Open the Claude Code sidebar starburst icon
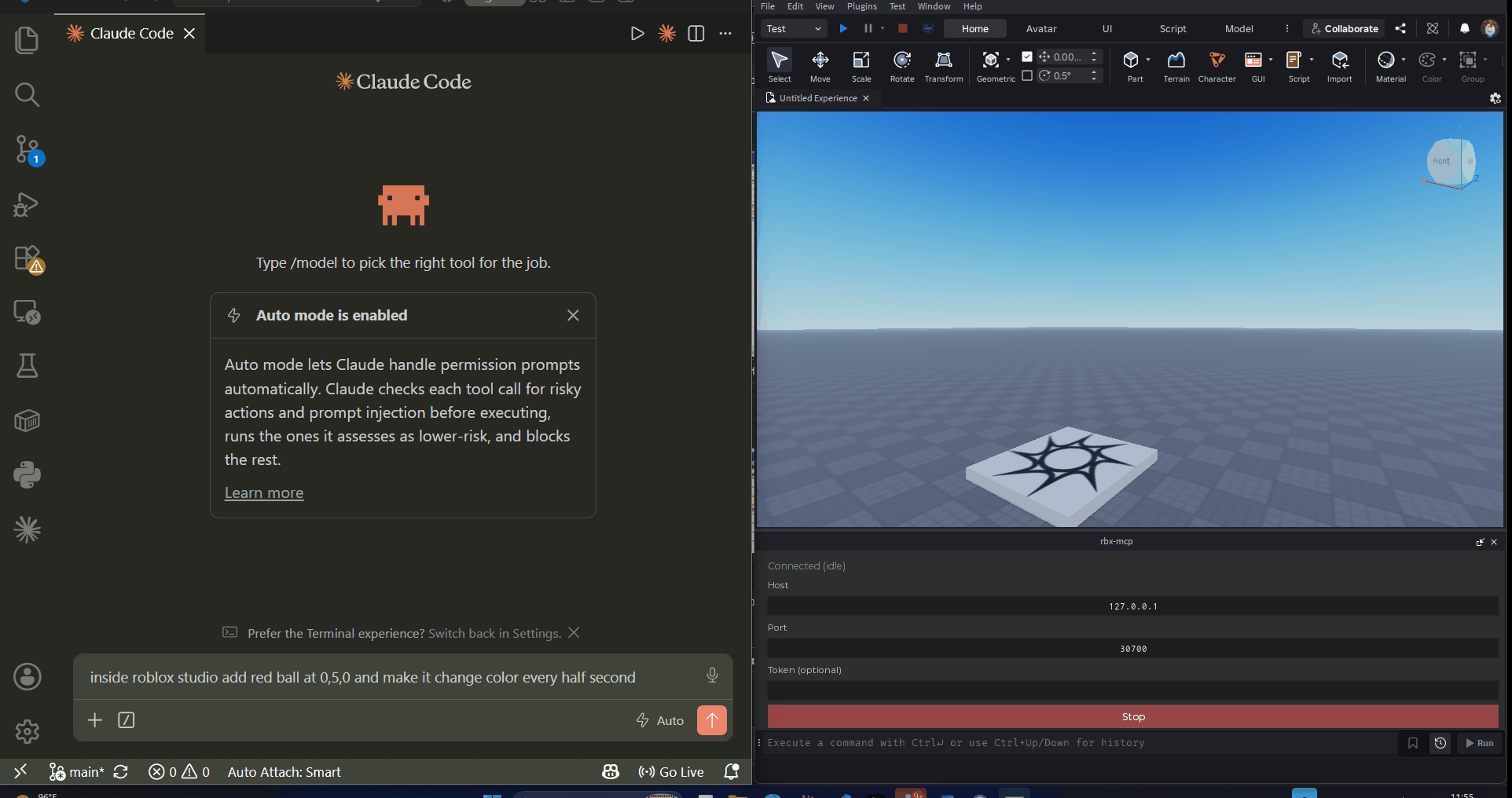1512x798 pixels. pos(27,530)
